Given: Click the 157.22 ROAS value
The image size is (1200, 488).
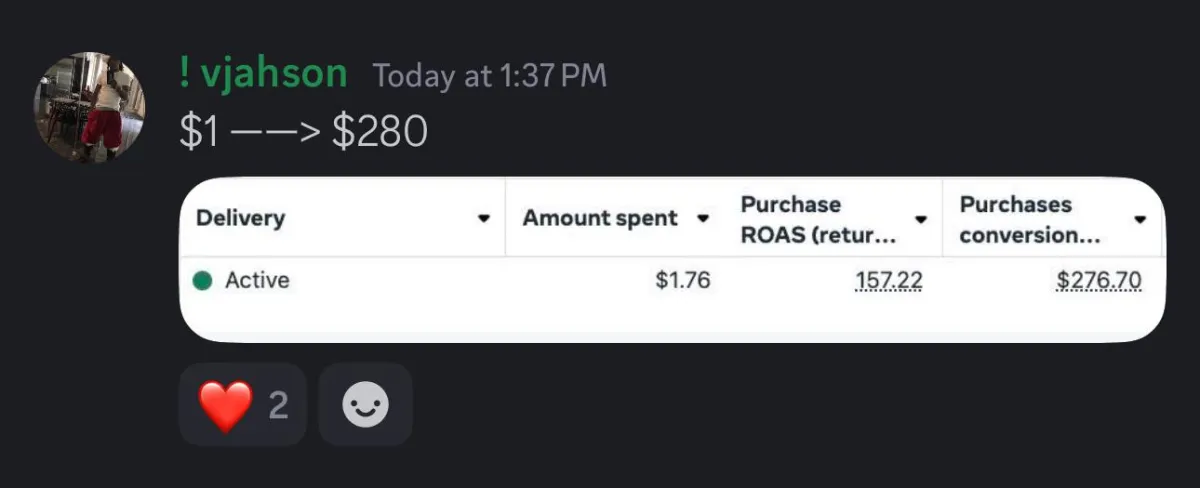Looking at the screenshot, I should click(889, 281).
